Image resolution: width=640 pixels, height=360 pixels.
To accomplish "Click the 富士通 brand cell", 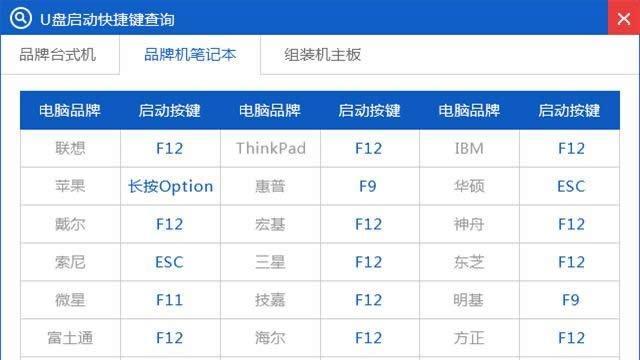I will (70, 338).
